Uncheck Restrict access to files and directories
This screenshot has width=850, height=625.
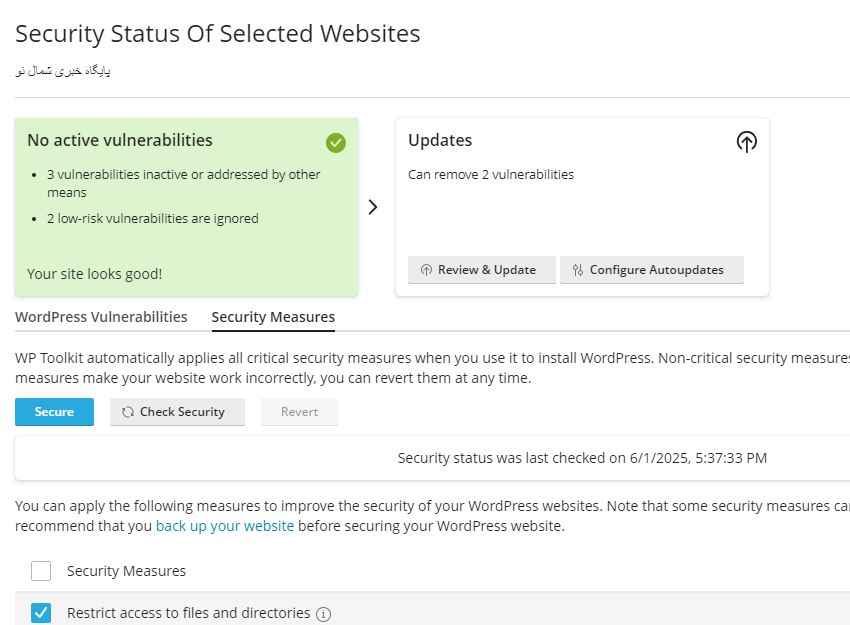pos(41,613)
